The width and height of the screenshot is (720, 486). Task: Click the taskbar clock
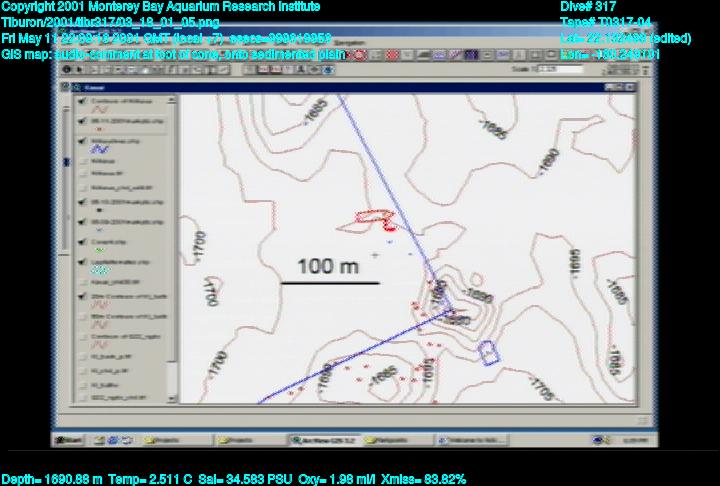(x=636, y=440)
